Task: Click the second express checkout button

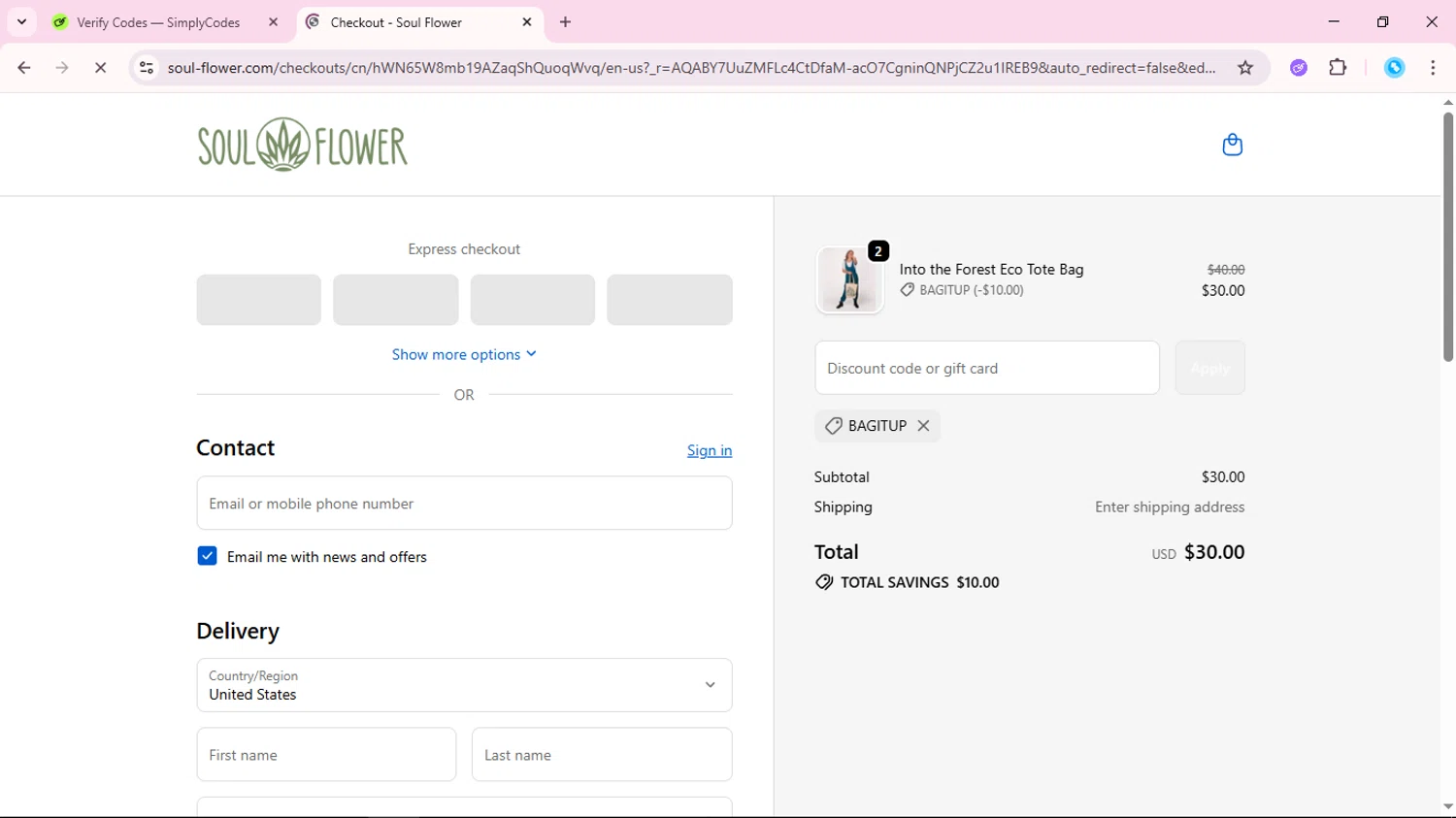Action: (x=396, y=300)
